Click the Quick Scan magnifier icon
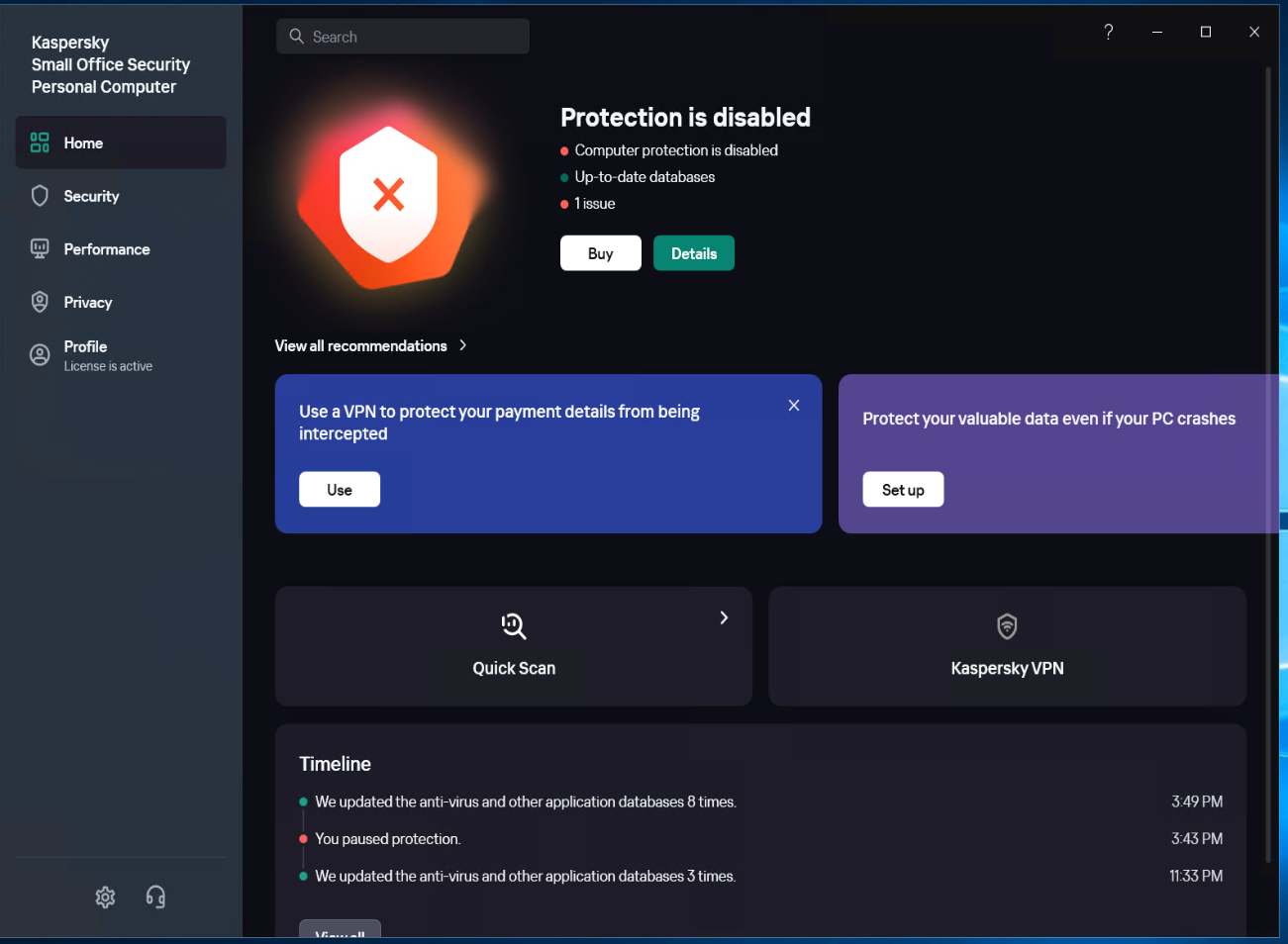The image size is (1288, 944). [x=514, y=626]
